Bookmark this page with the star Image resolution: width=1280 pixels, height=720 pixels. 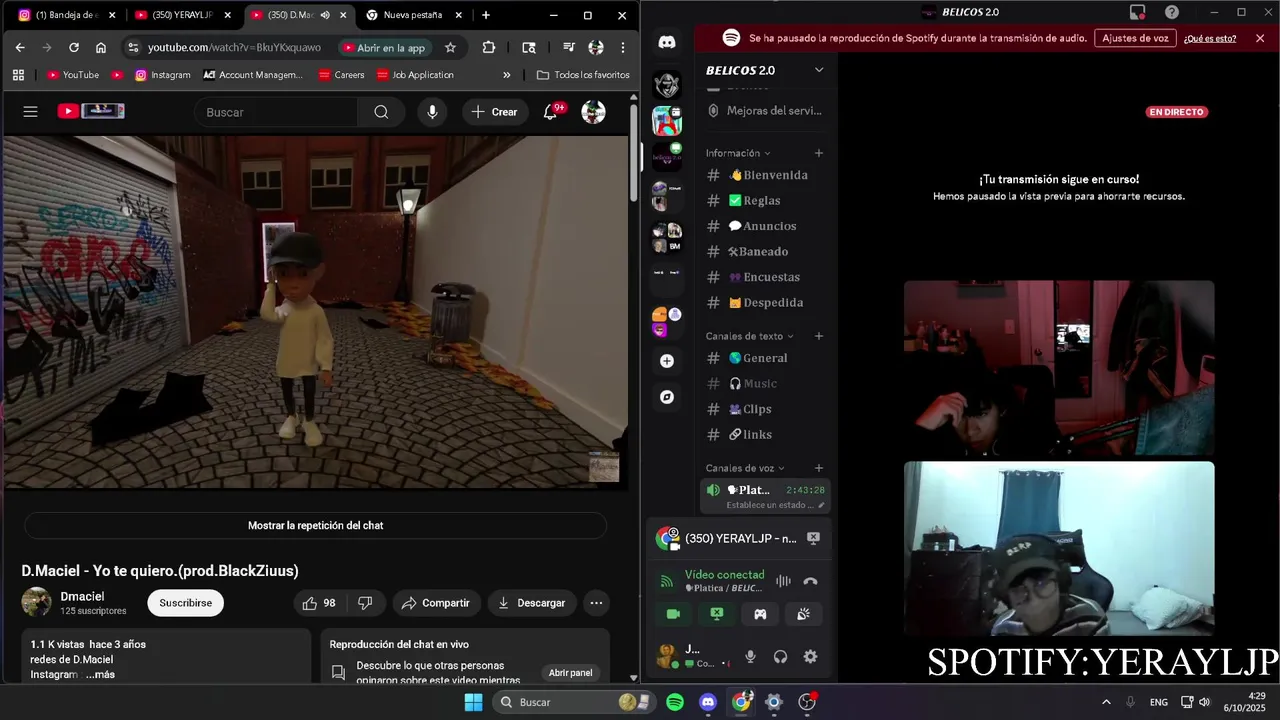[450, 47]
